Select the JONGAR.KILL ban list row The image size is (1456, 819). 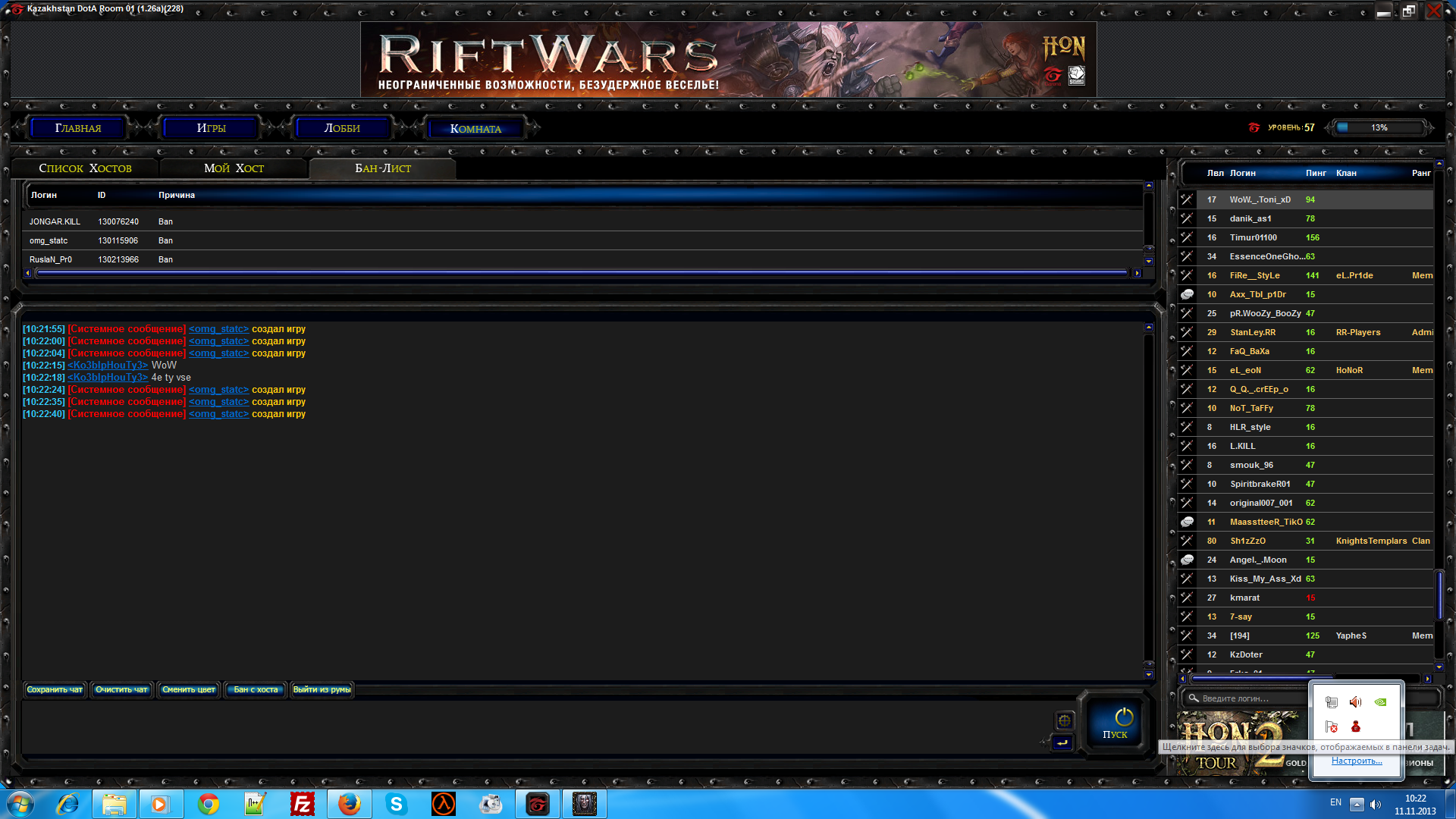(584, 221)
